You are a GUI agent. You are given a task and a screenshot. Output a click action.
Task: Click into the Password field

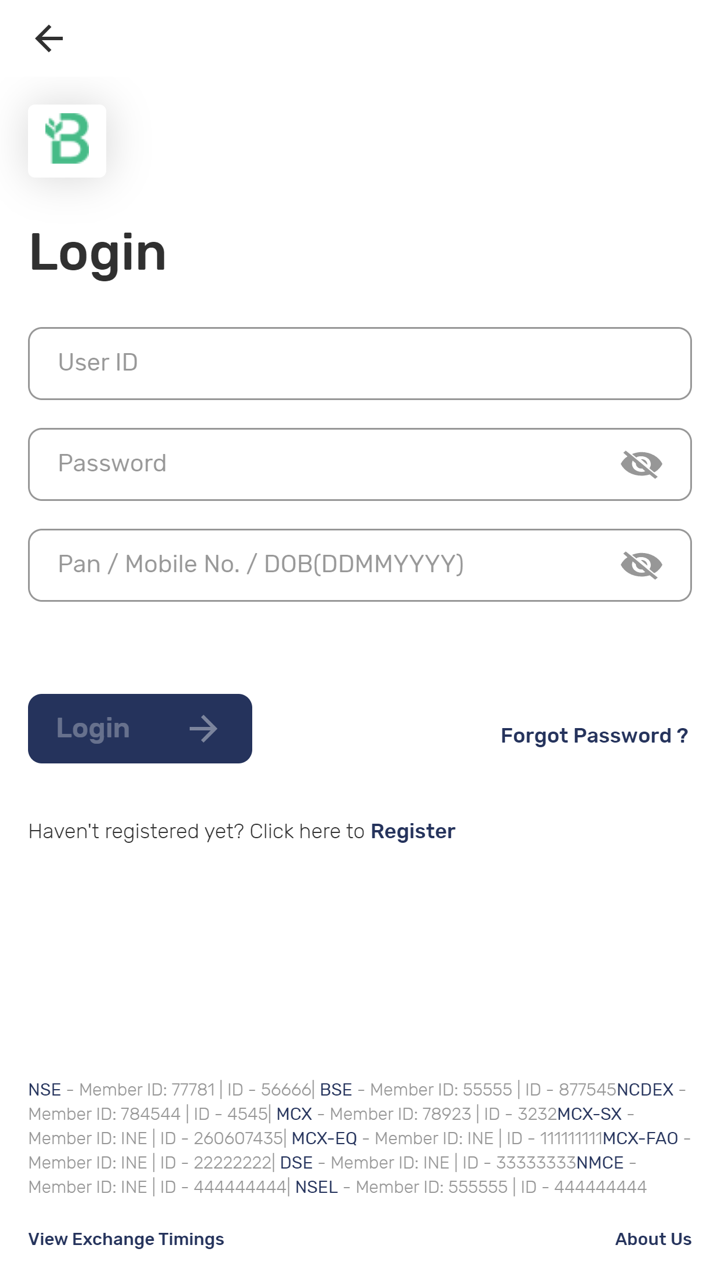coord(320,464)
